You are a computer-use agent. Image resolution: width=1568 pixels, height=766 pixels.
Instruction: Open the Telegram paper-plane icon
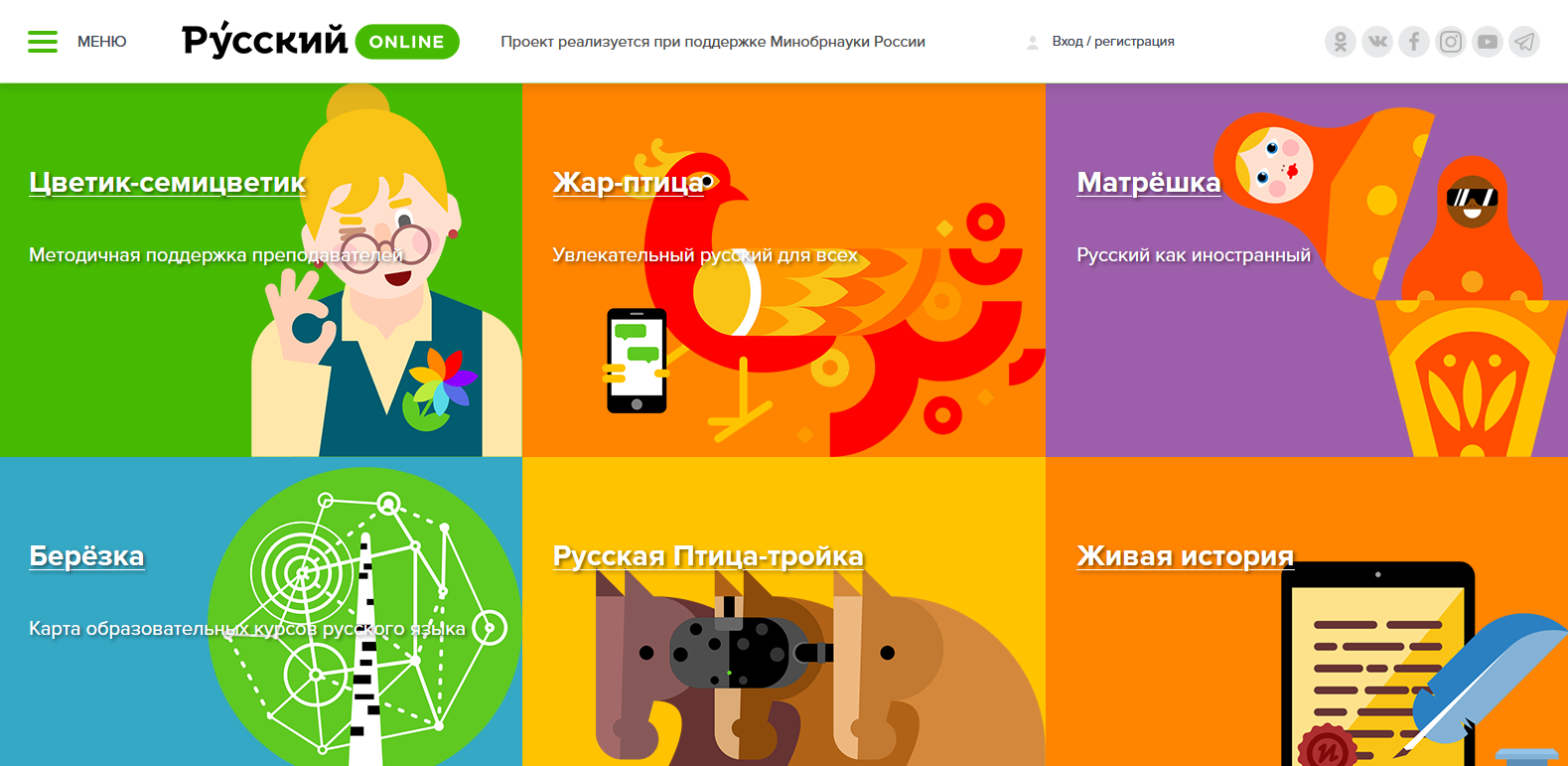1524,42
